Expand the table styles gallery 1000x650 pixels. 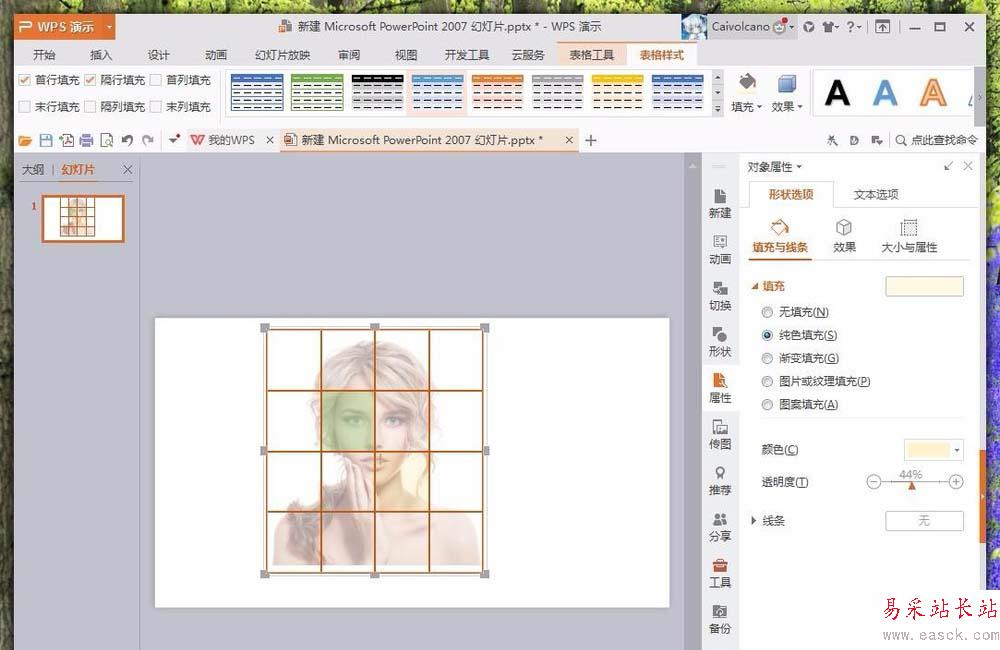(717, 109)
